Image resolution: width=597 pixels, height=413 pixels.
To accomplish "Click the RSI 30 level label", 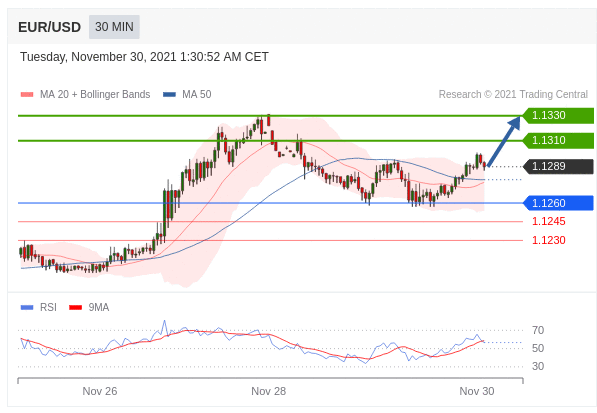I will tap(538, 366).
